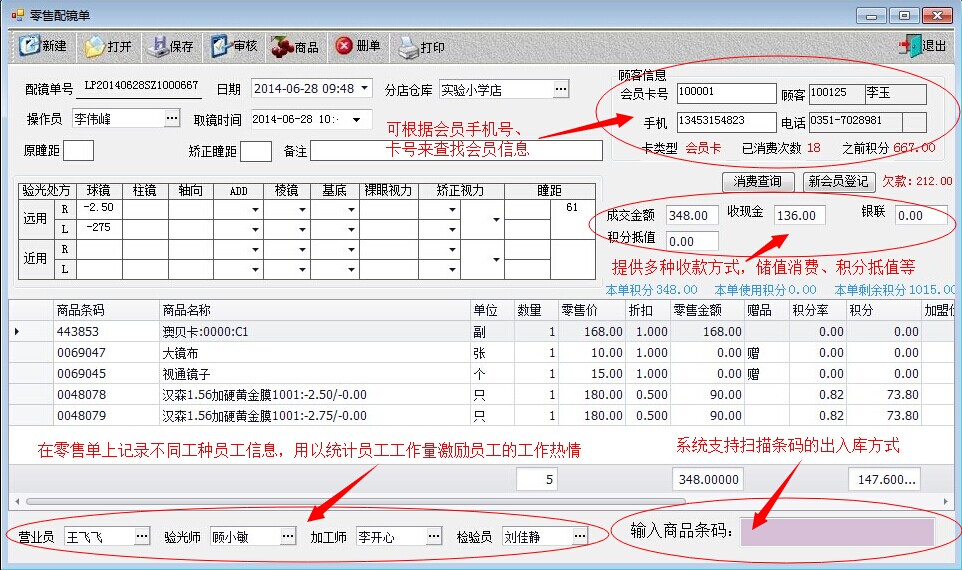Open the 验光师 lookup ellipsis button
962x570 pixels.
coord(287,536)
